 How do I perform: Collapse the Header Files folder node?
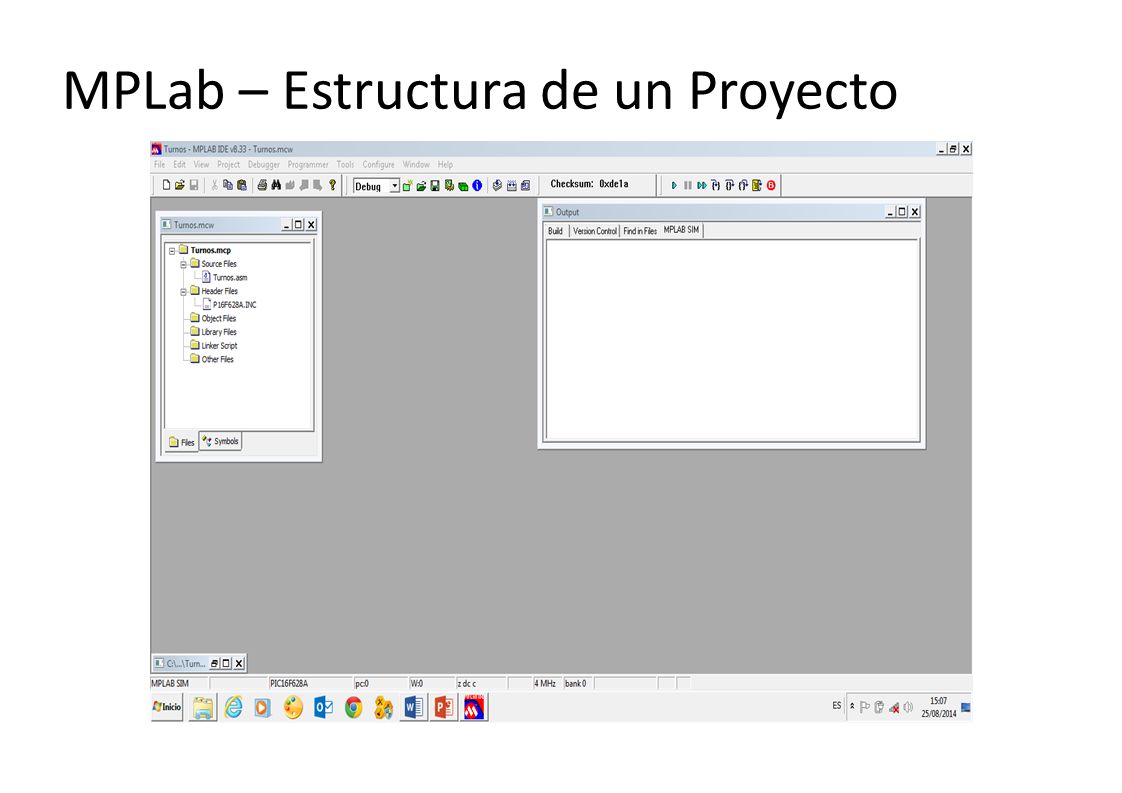point(183,292)
